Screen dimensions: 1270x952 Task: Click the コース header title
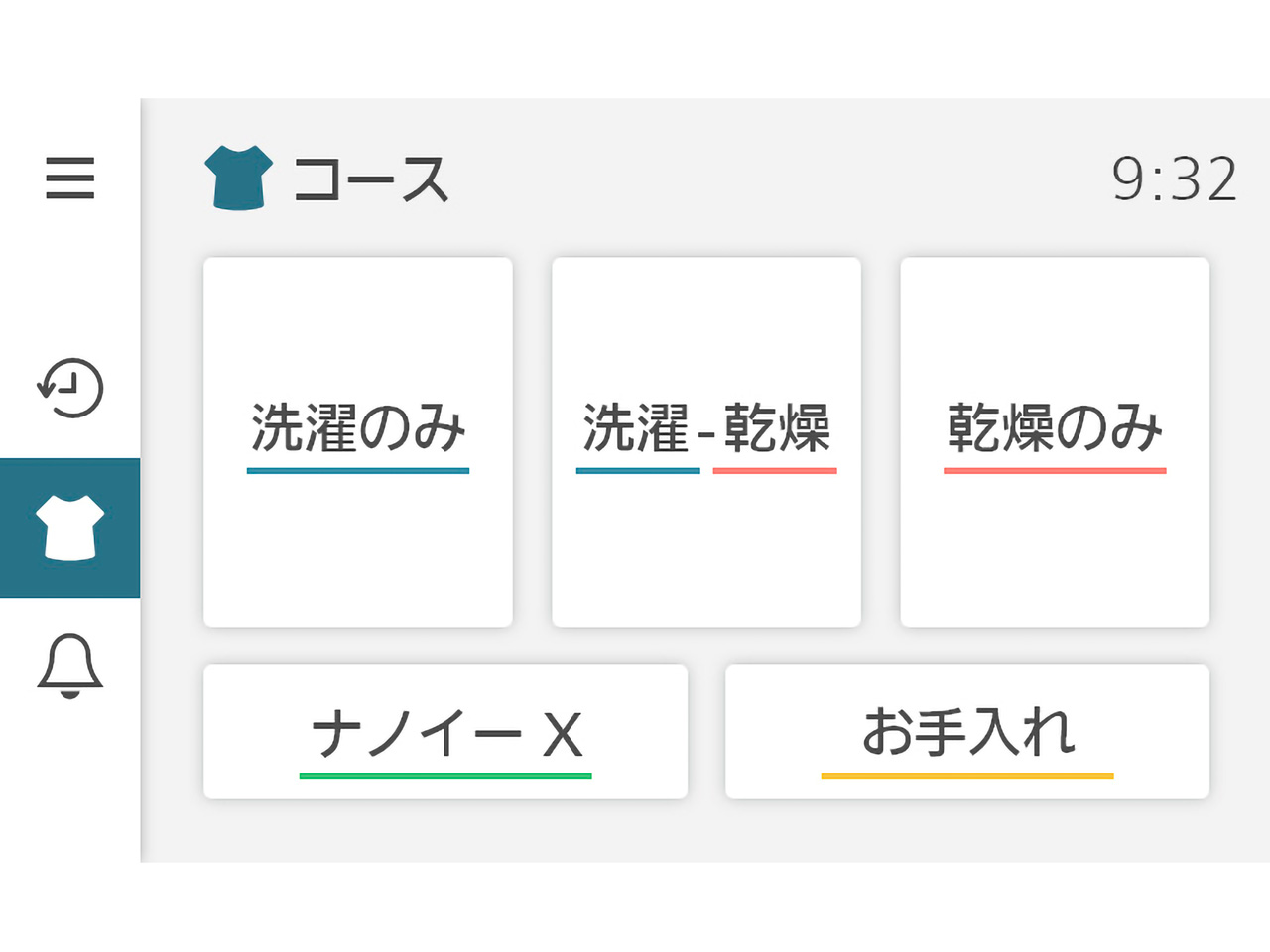coord(371,179)
